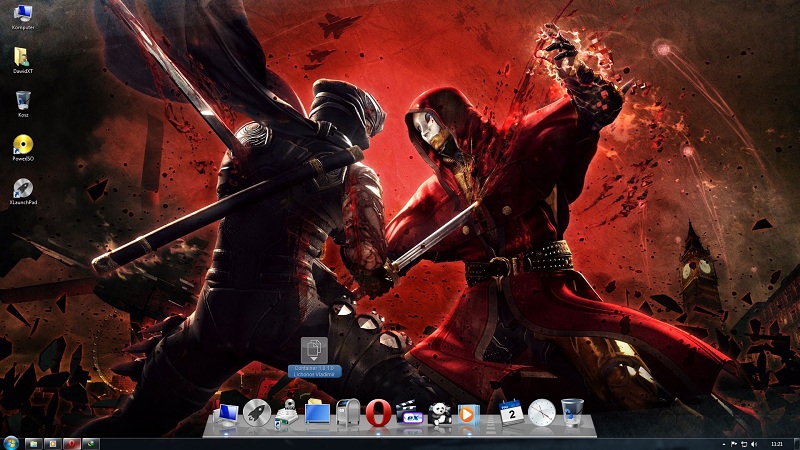
Task: Click the panda icon in dock
Action: pyautogui.click(x=439, y=413)
